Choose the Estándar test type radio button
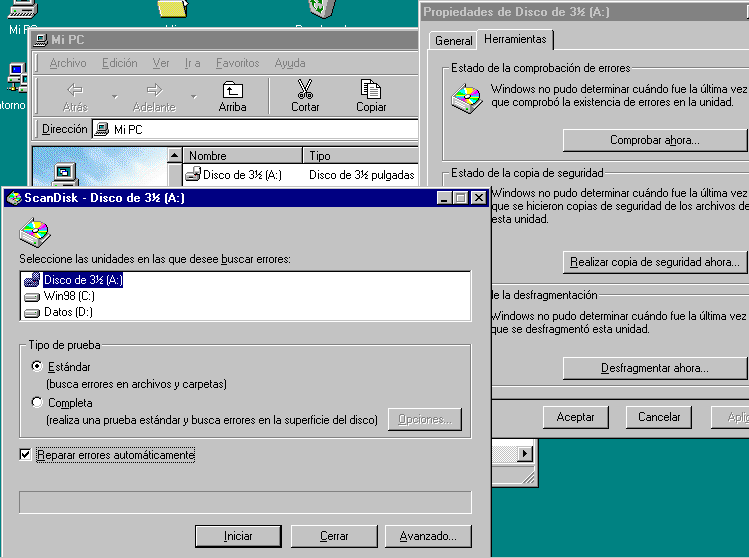 click(37, 366)
